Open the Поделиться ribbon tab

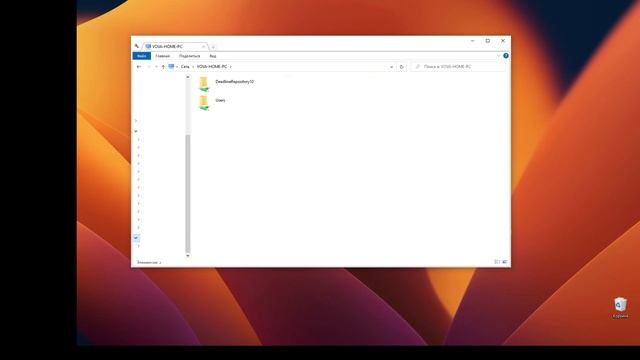189,56
